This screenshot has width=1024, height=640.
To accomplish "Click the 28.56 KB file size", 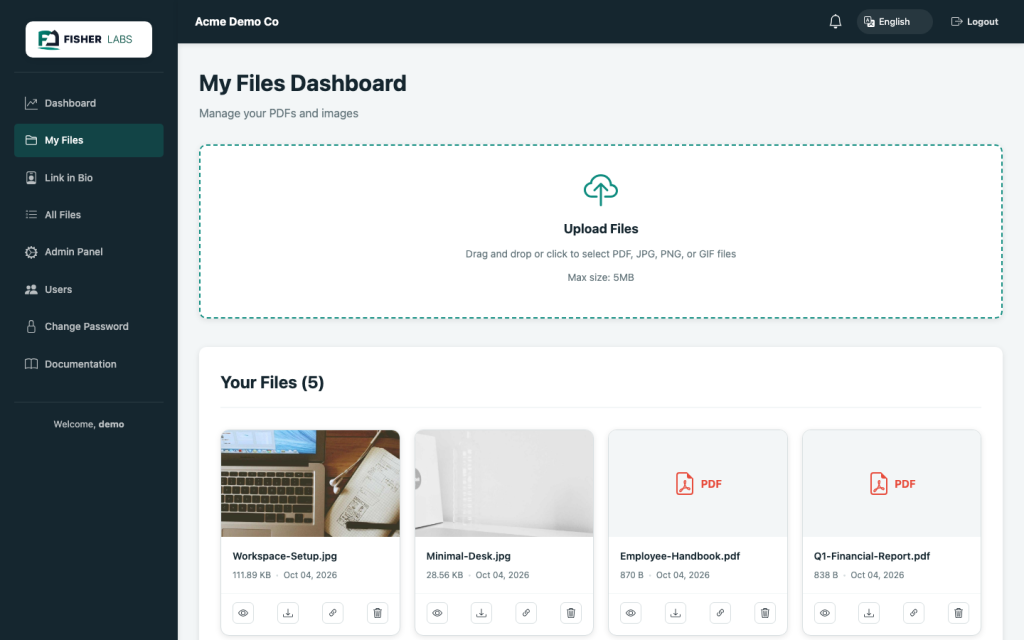I will pyautogui.click(x=445, y=575).
